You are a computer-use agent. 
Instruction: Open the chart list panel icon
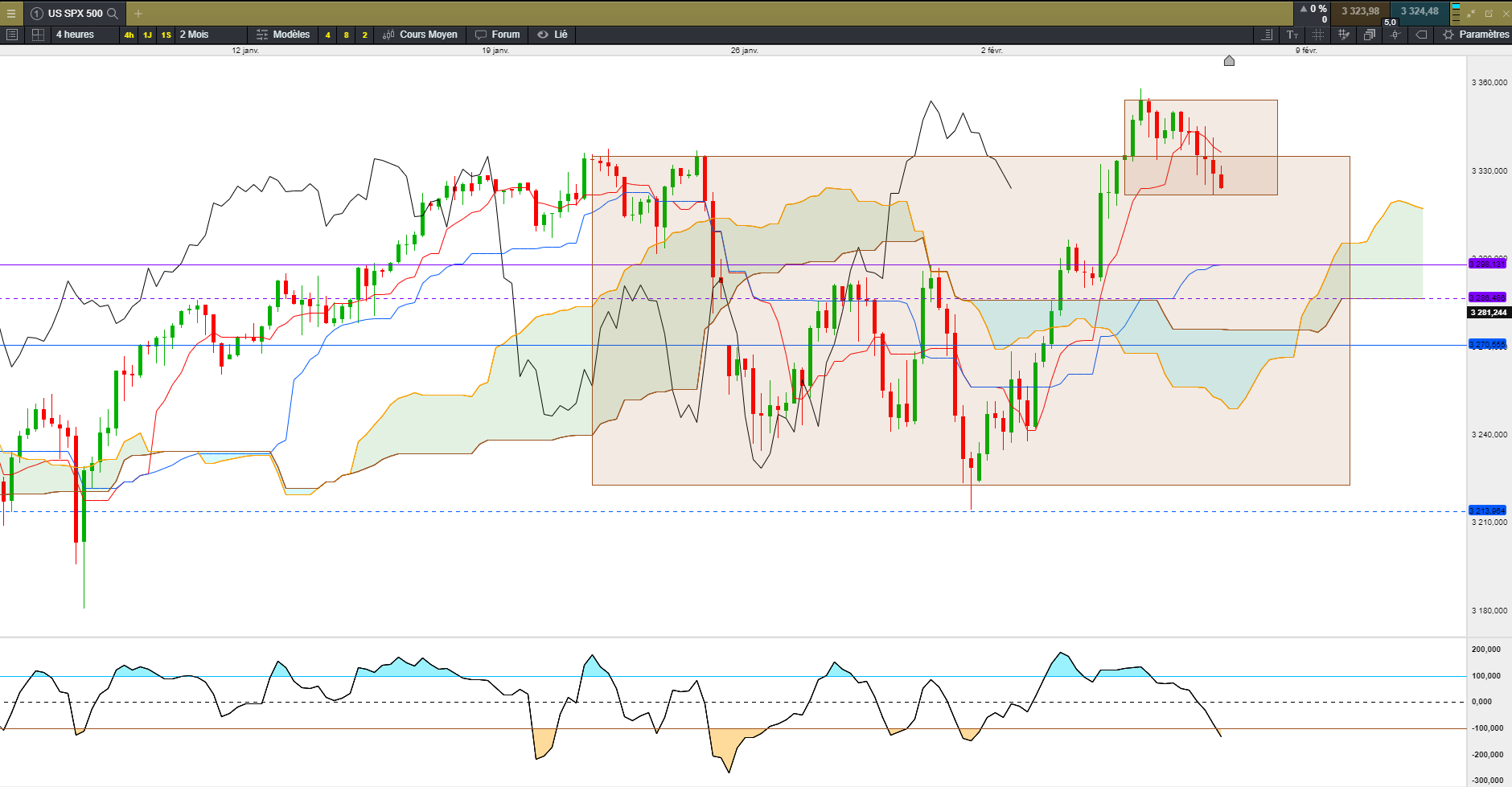[12, 35]
